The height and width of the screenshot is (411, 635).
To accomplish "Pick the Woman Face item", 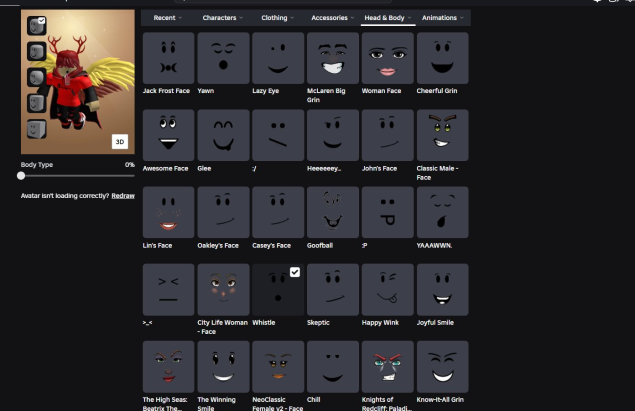I will (387, 57).
